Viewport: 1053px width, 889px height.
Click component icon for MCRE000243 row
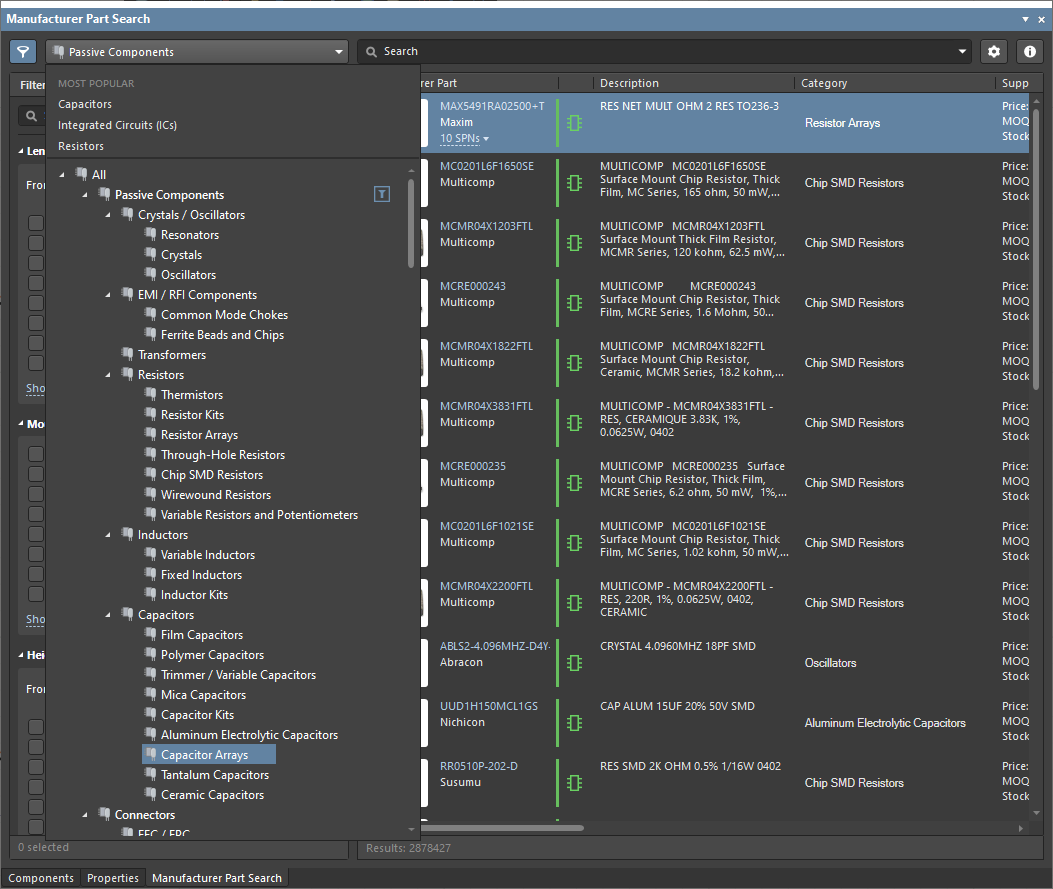click(574, 303)
